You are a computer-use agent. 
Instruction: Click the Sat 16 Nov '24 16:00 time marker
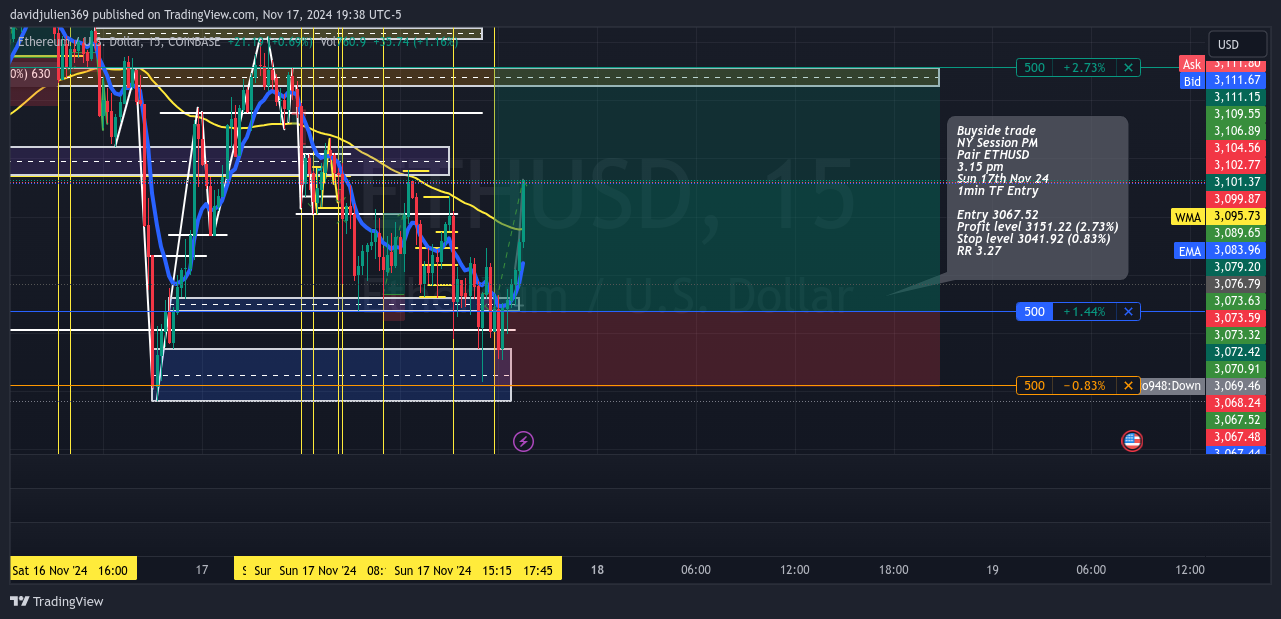73,569
